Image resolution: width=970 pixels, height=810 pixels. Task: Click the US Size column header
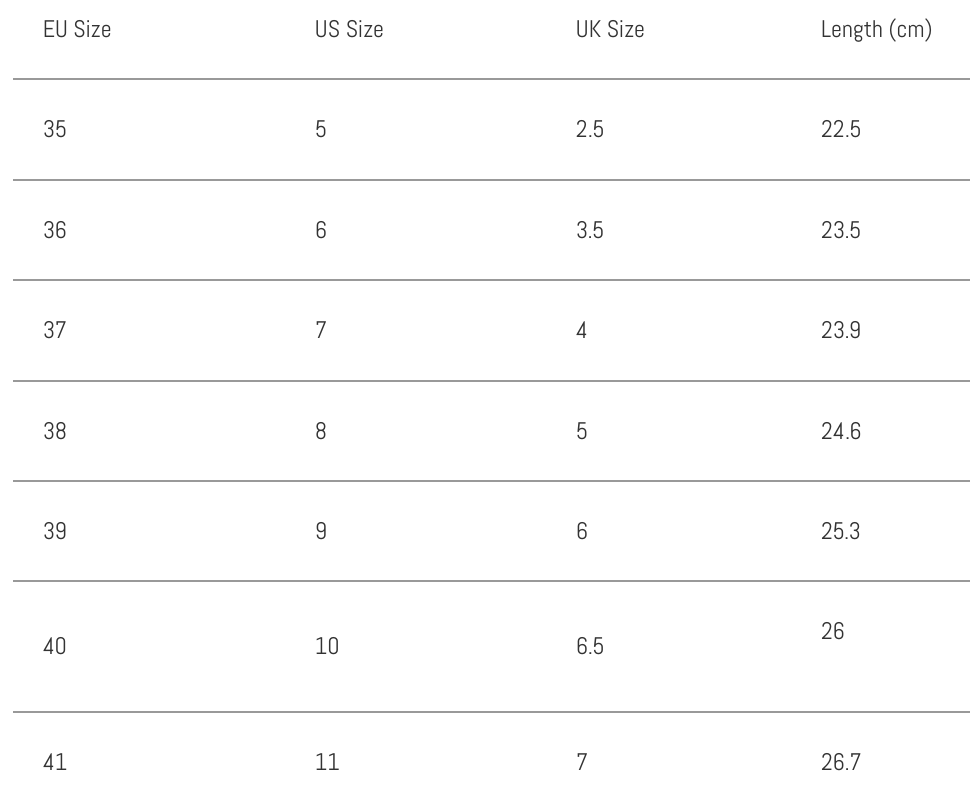tap(348, 30)
